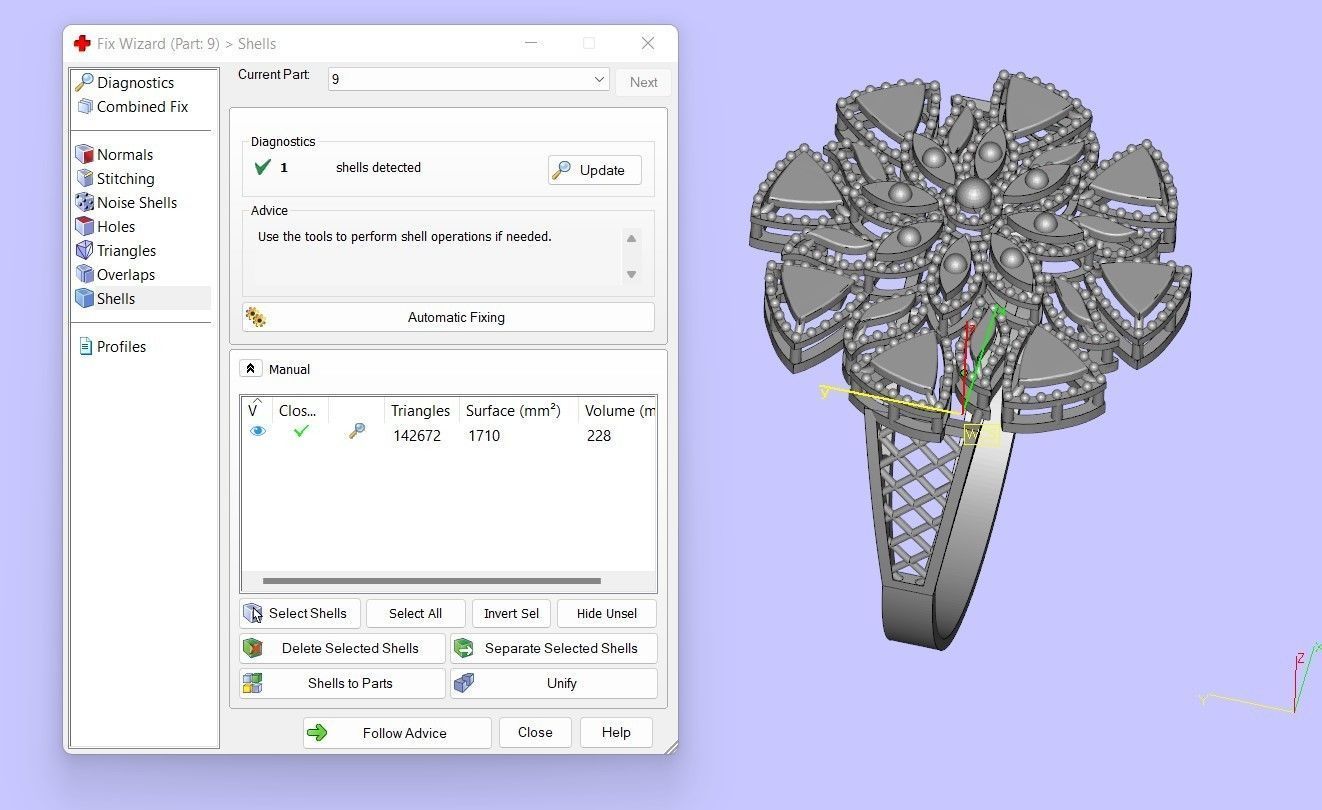Viewport: 1322px width, 810px height.
Task: Click the Fix Wizard red cross icon
Action: click(x=82, y=43)
